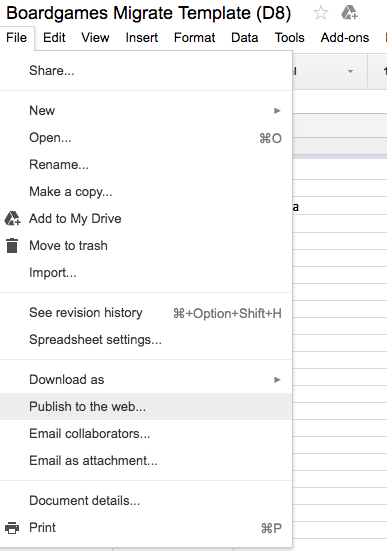The width and height of the screenshot is (387, 551).
Task: Expand the New submenu
Action: (x=146, y=111)
